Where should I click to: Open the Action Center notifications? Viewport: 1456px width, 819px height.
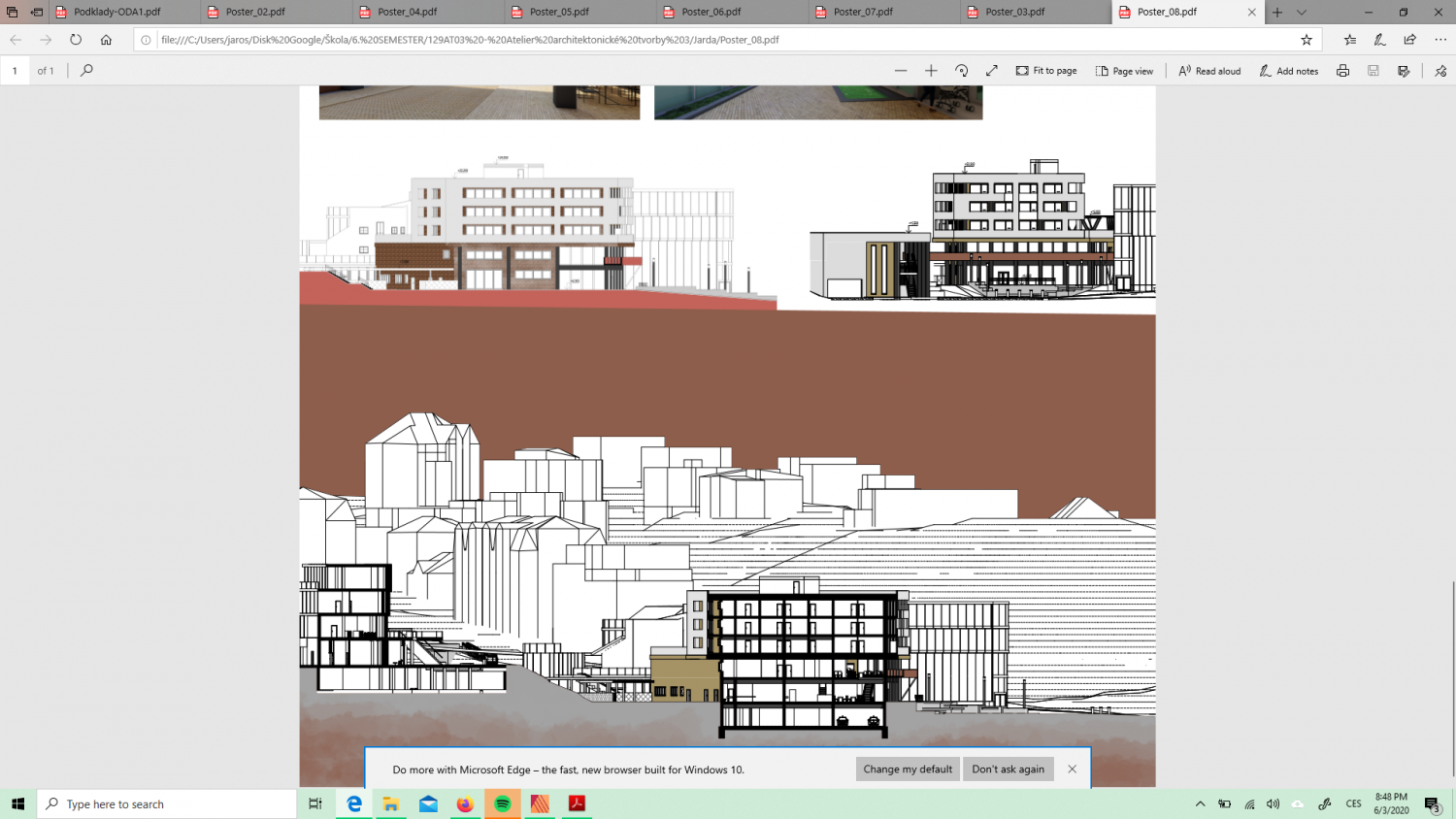(1433, 803)
